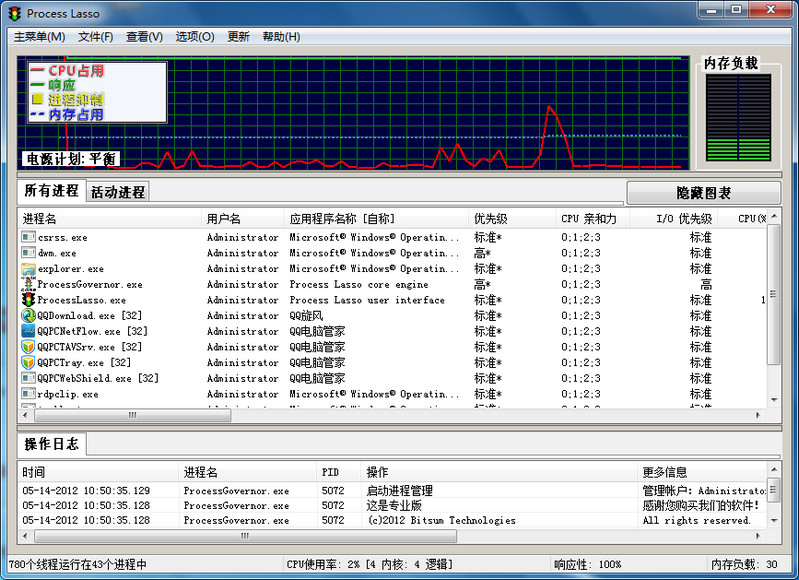Click the Process Lasso title bar icon
This screenshot has height=580, width=799.
(x=15, y=14)
